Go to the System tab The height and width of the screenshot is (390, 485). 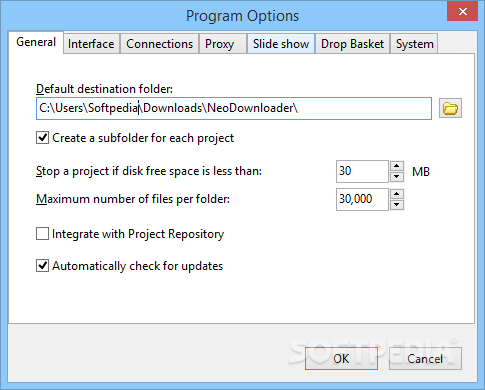click(414, 44)
